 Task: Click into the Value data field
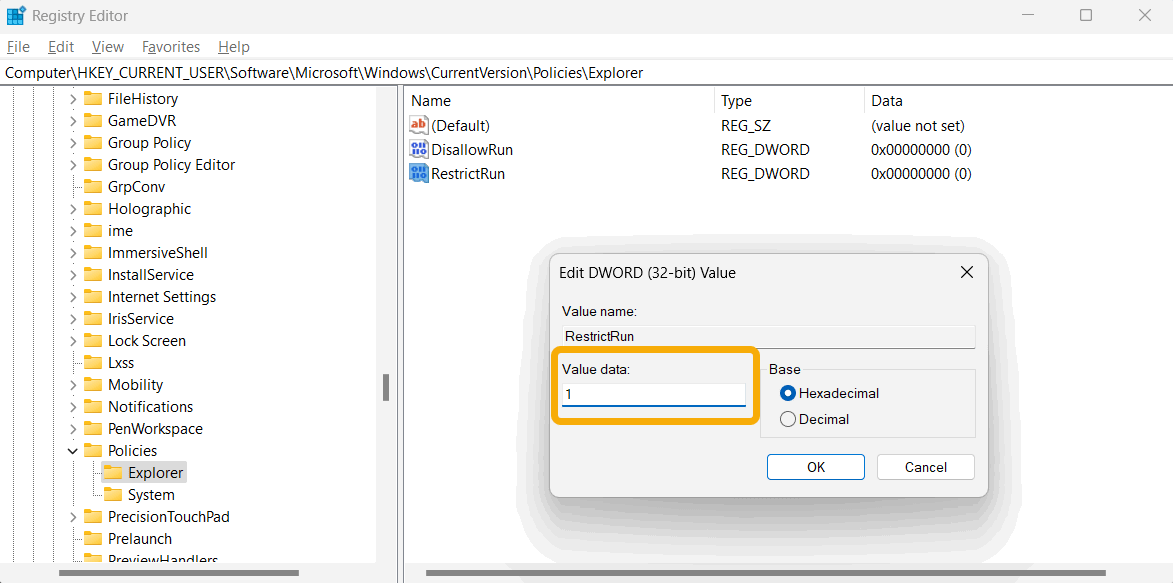pos(654,394)
